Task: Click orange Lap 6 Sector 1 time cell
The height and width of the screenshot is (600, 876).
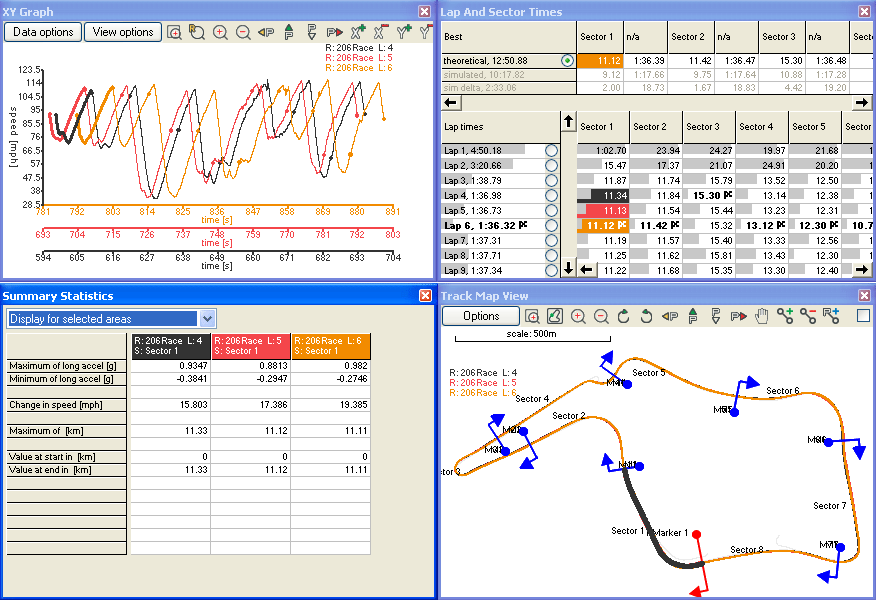Action: [x=602, y=226]
